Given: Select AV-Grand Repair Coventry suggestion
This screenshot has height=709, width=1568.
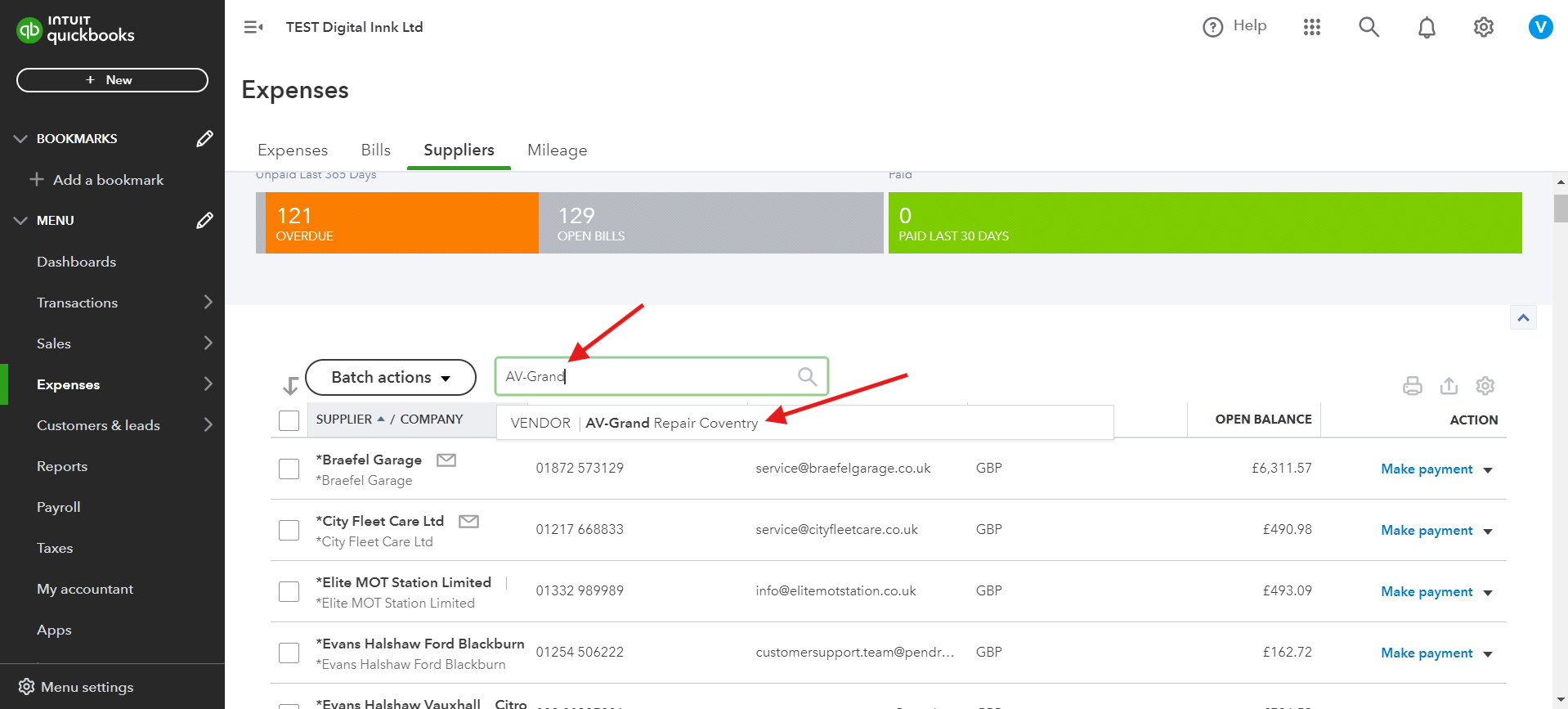Looking at the screenshot, I should click(x=804, y=423).
